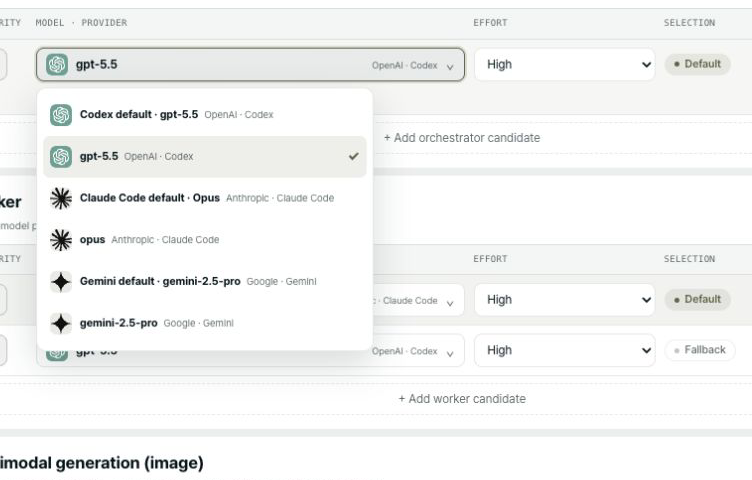The width and height of the screenshot is (752, 480).
Task: Click the OpenAI logo in the orchestrator model selector
Action: tap(57, 65)
